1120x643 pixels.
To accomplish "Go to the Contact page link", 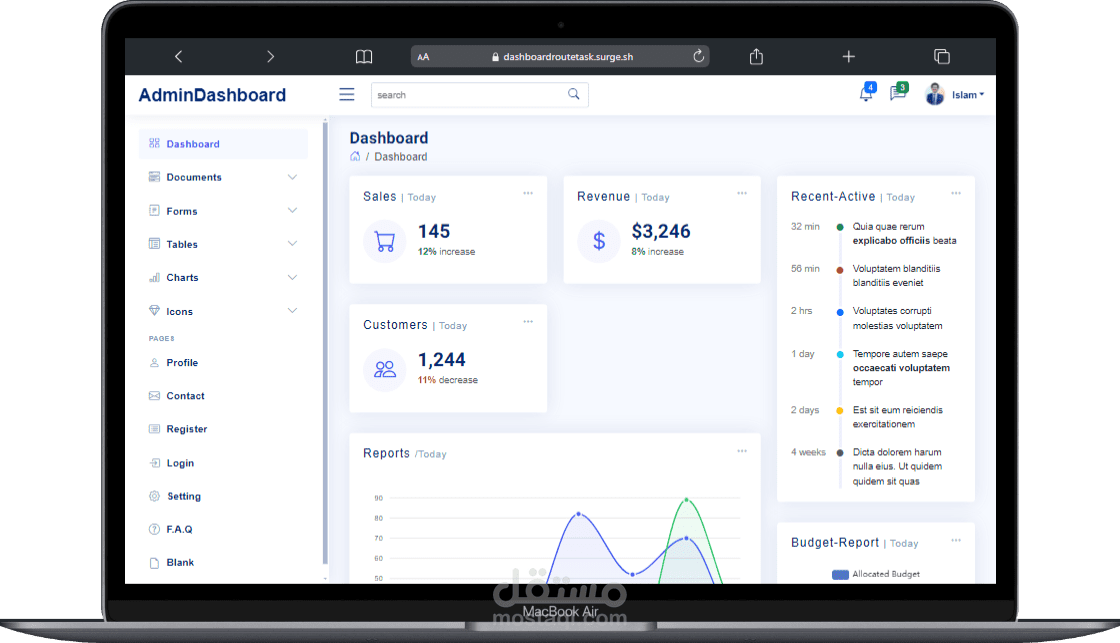I will [185, 396].
